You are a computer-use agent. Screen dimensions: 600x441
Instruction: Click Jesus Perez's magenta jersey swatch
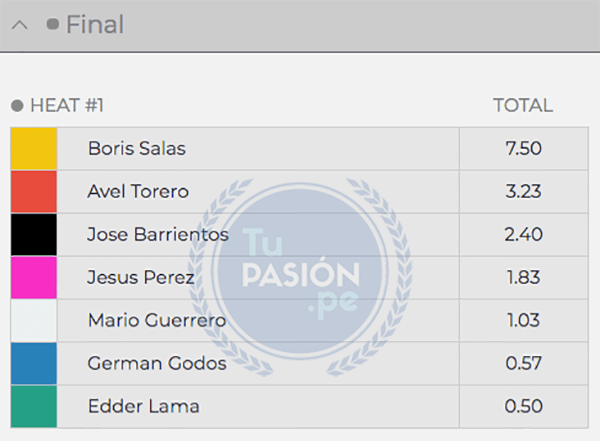[x=34, y=278]
